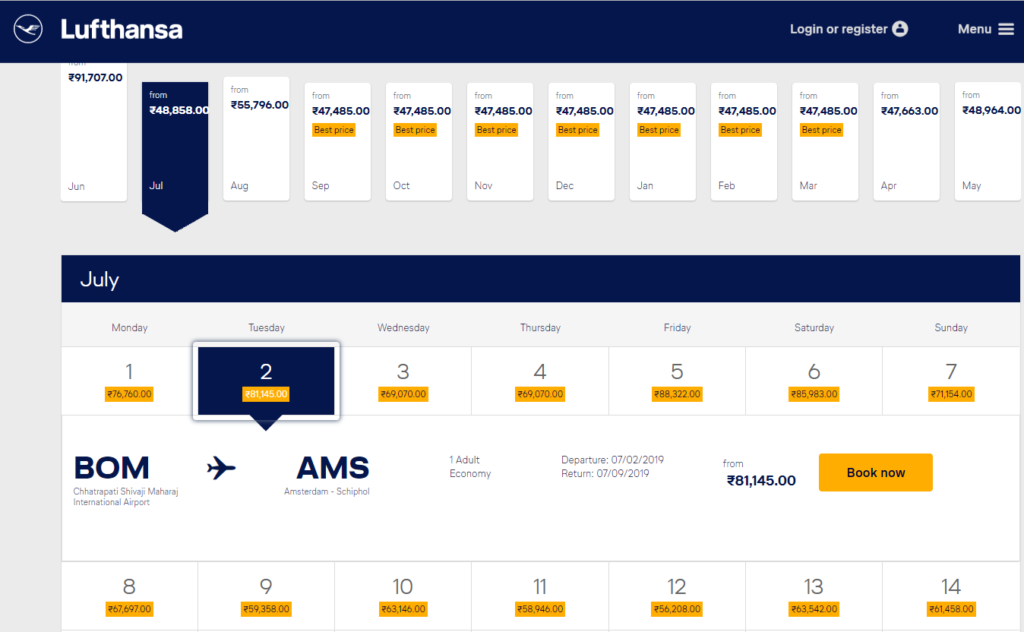This screenshot has height=632, width=1024.
Task: Pick July 4 date cell
Action: (x=540, y=381)
